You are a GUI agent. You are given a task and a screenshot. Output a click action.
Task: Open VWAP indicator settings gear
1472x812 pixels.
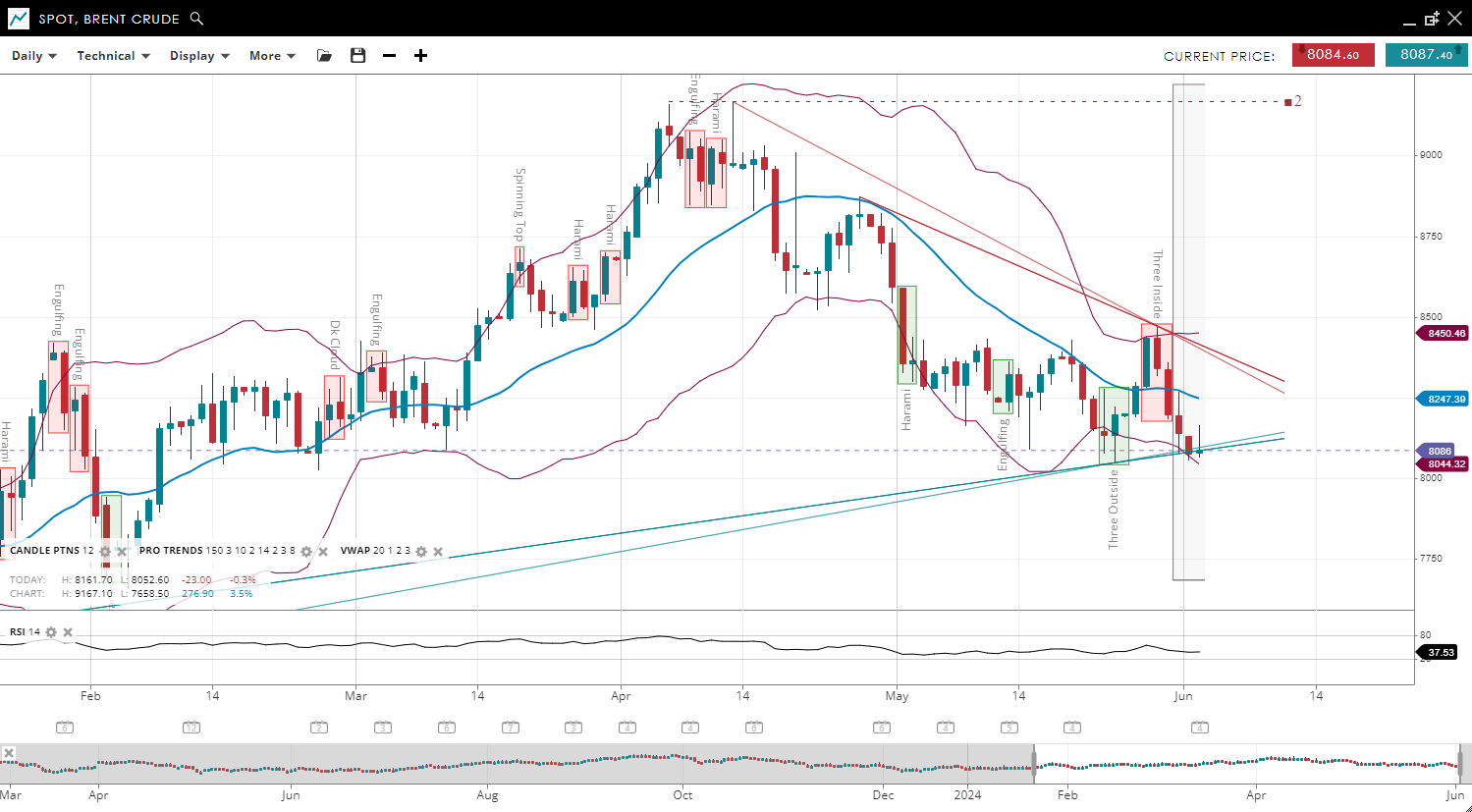tap(421, 552)
